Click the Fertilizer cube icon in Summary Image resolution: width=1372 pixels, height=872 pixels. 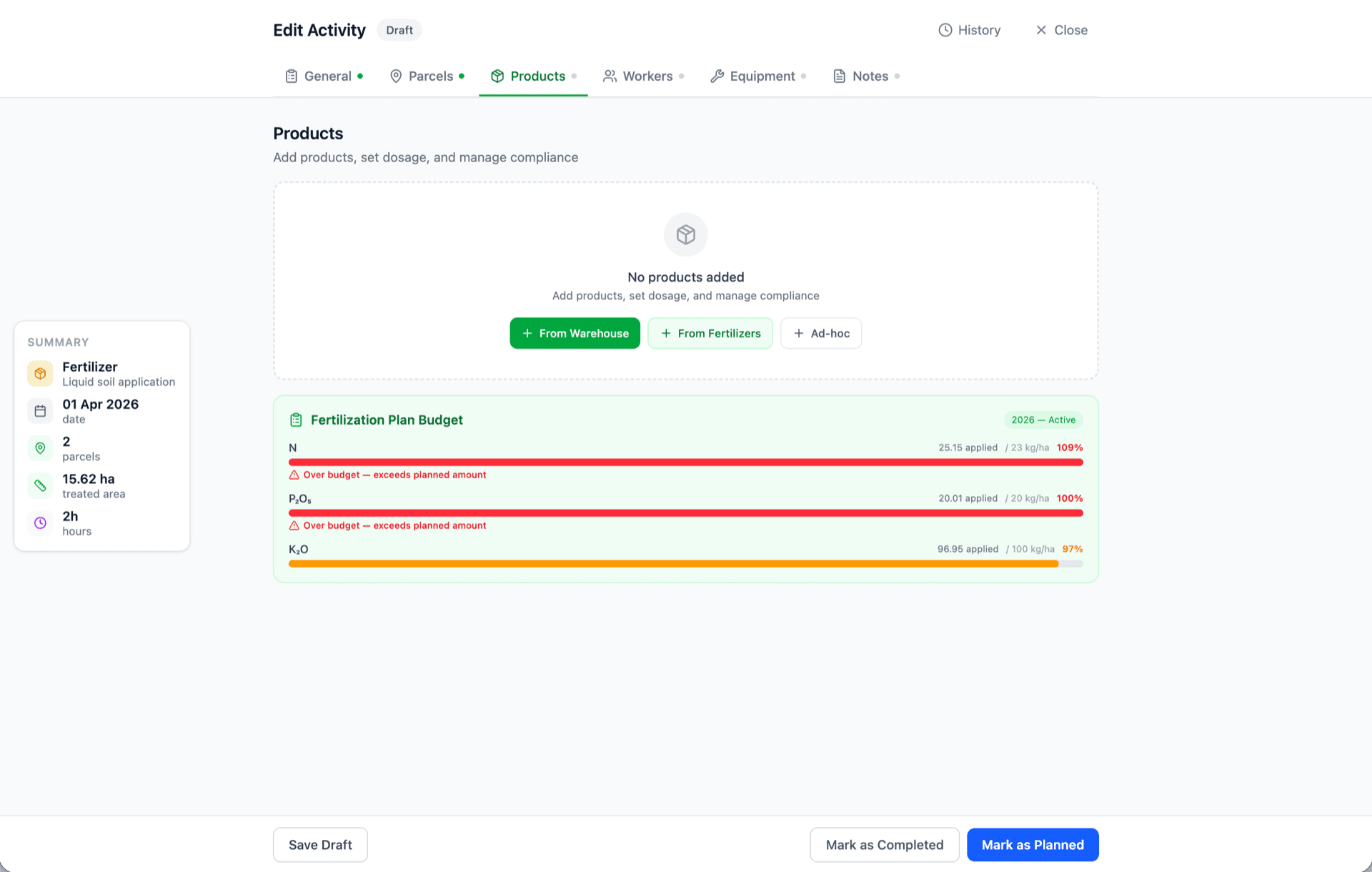(40, 373)
